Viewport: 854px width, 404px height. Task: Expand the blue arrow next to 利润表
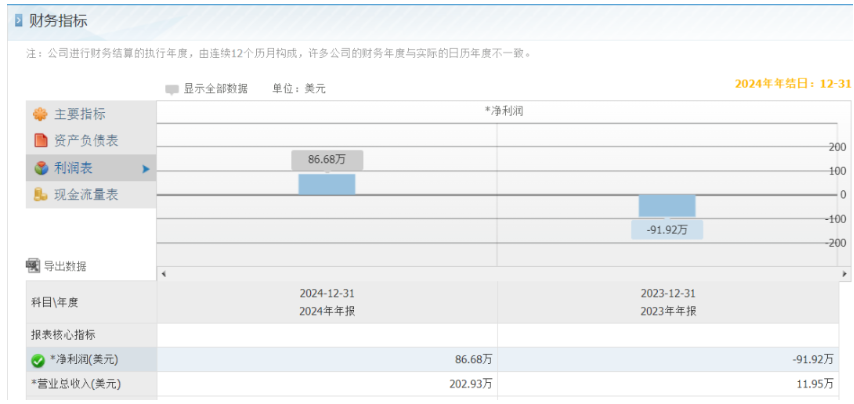tap(145, 169)
